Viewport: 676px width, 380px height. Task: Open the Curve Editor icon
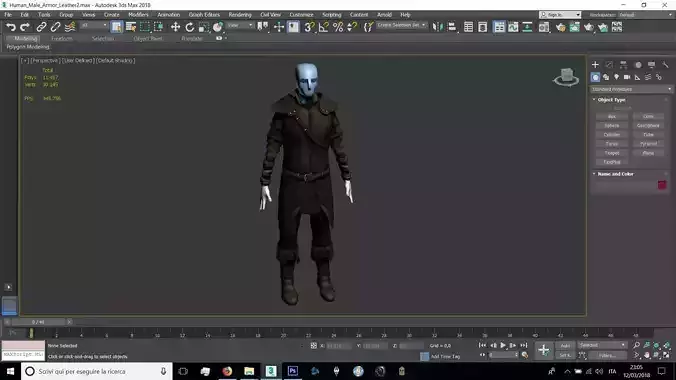click(x=513, y=27)
